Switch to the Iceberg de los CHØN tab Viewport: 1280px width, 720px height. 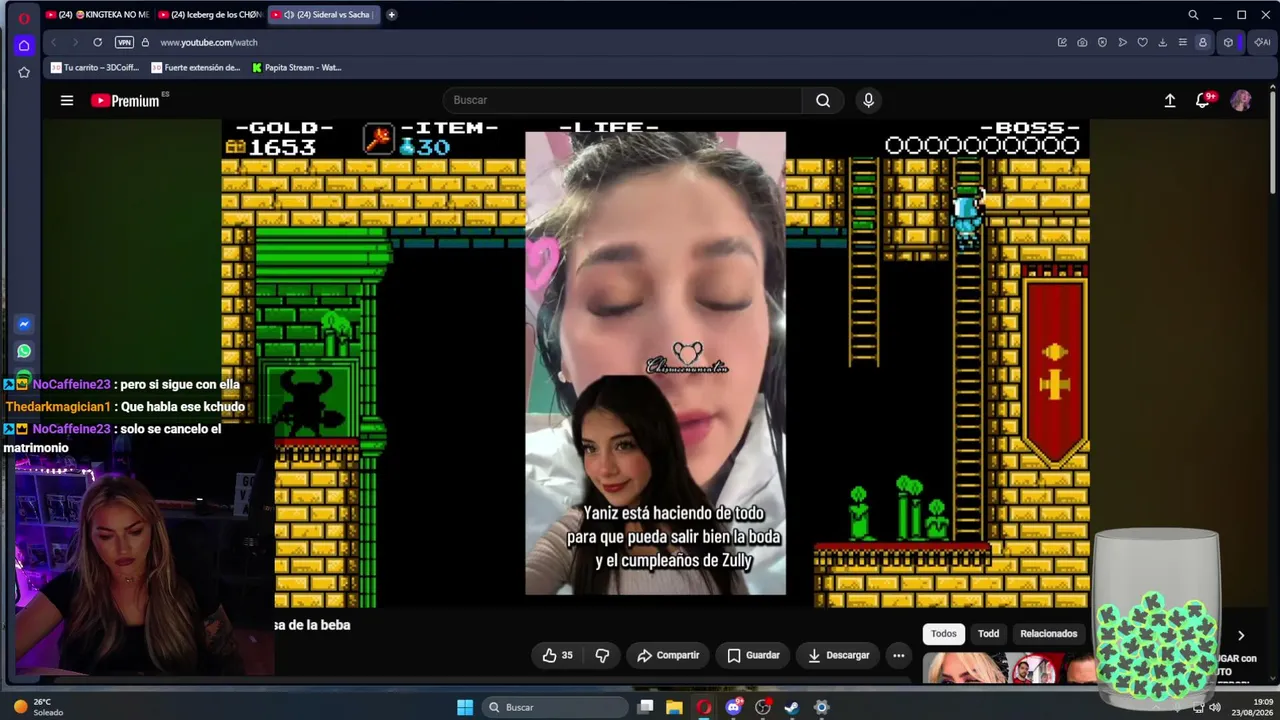[x=209, y=15]
